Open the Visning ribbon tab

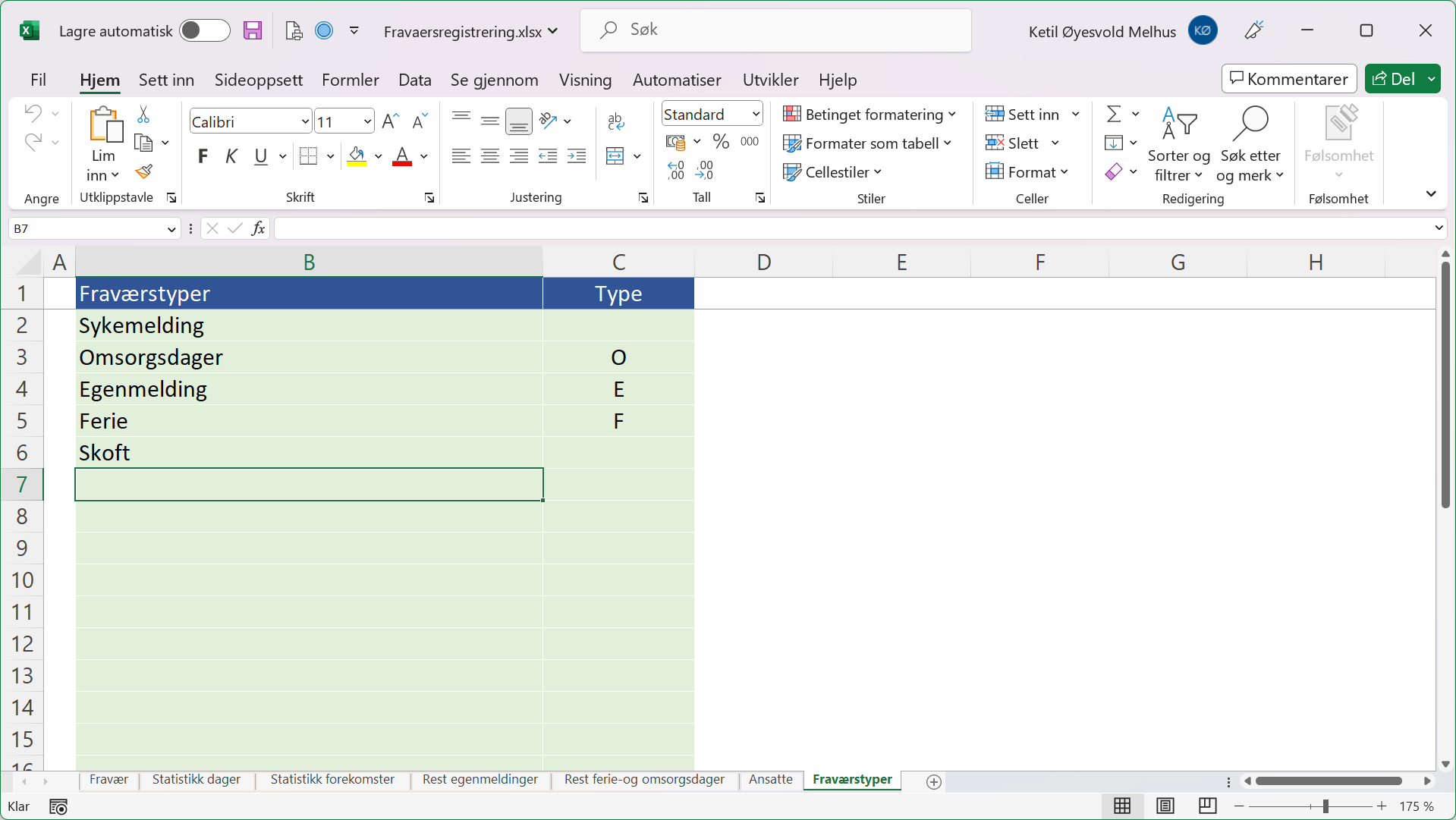click(x=585, y=80)
